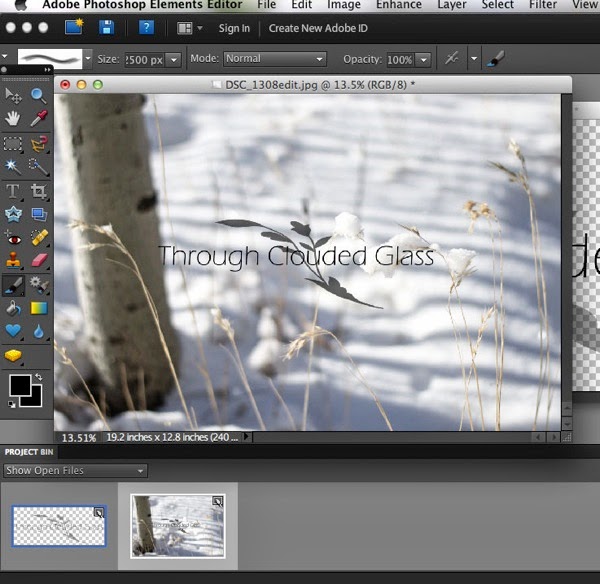600x584 pixels.
Task: Click the Sign In link
Action: (x=234, y=28)
